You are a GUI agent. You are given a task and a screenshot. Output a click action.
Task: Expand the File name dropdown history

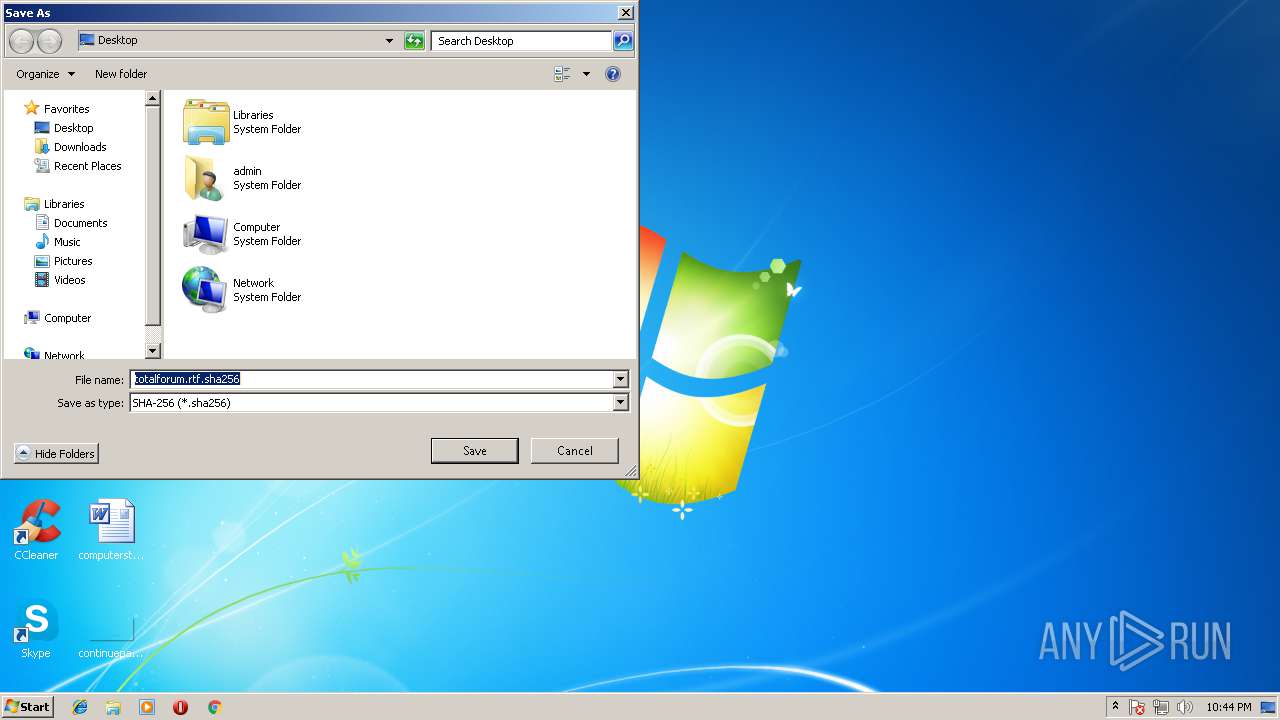tap(620, 379)
